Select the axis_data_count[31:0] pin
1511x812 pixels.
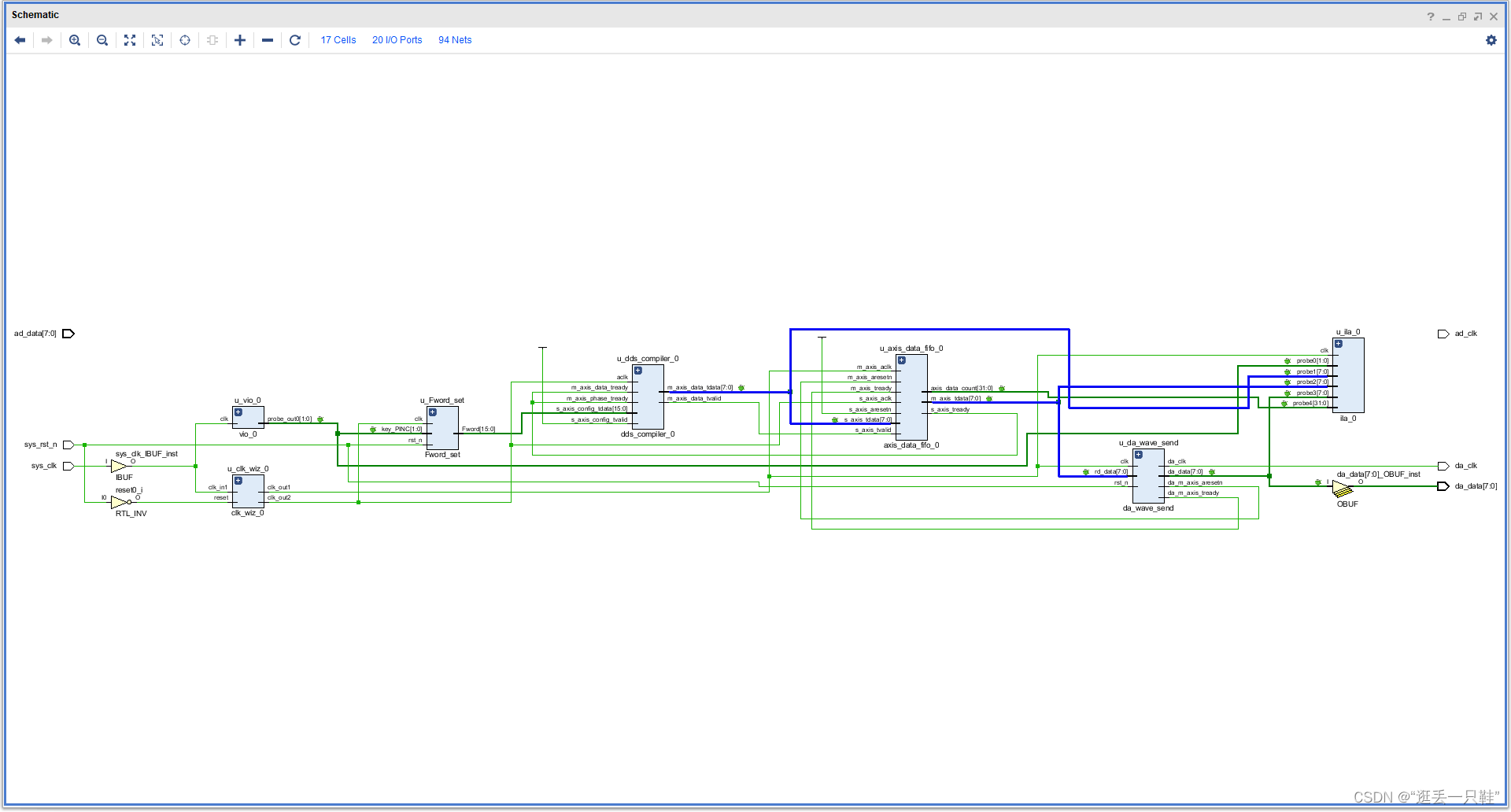pyautogui.click(x=962, y=388)
